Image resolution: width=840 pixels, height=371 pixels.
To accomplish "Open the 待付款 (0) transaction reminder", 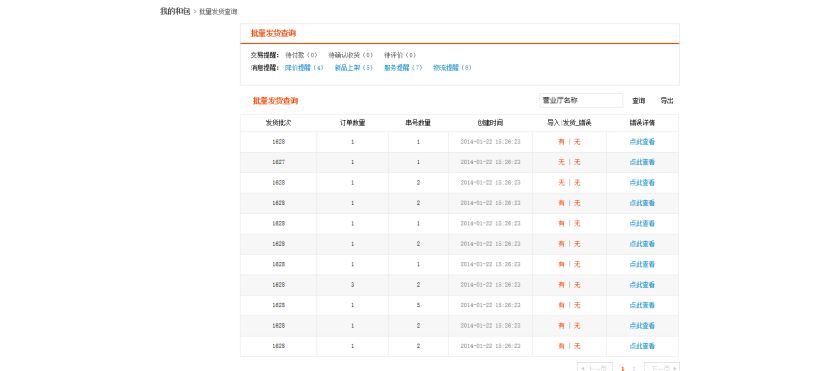I will 302,55.
